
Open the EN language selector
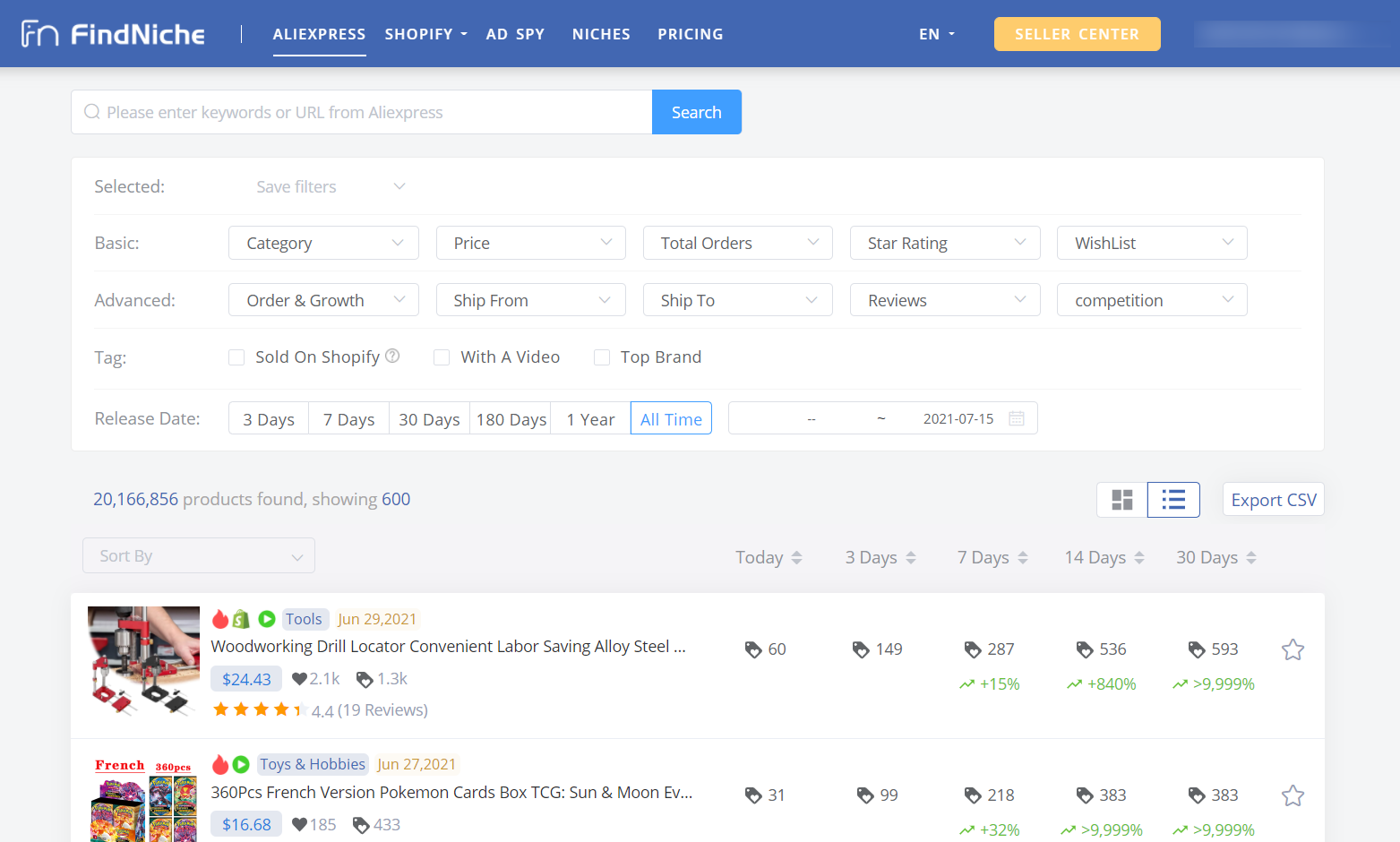click(937, 34)
